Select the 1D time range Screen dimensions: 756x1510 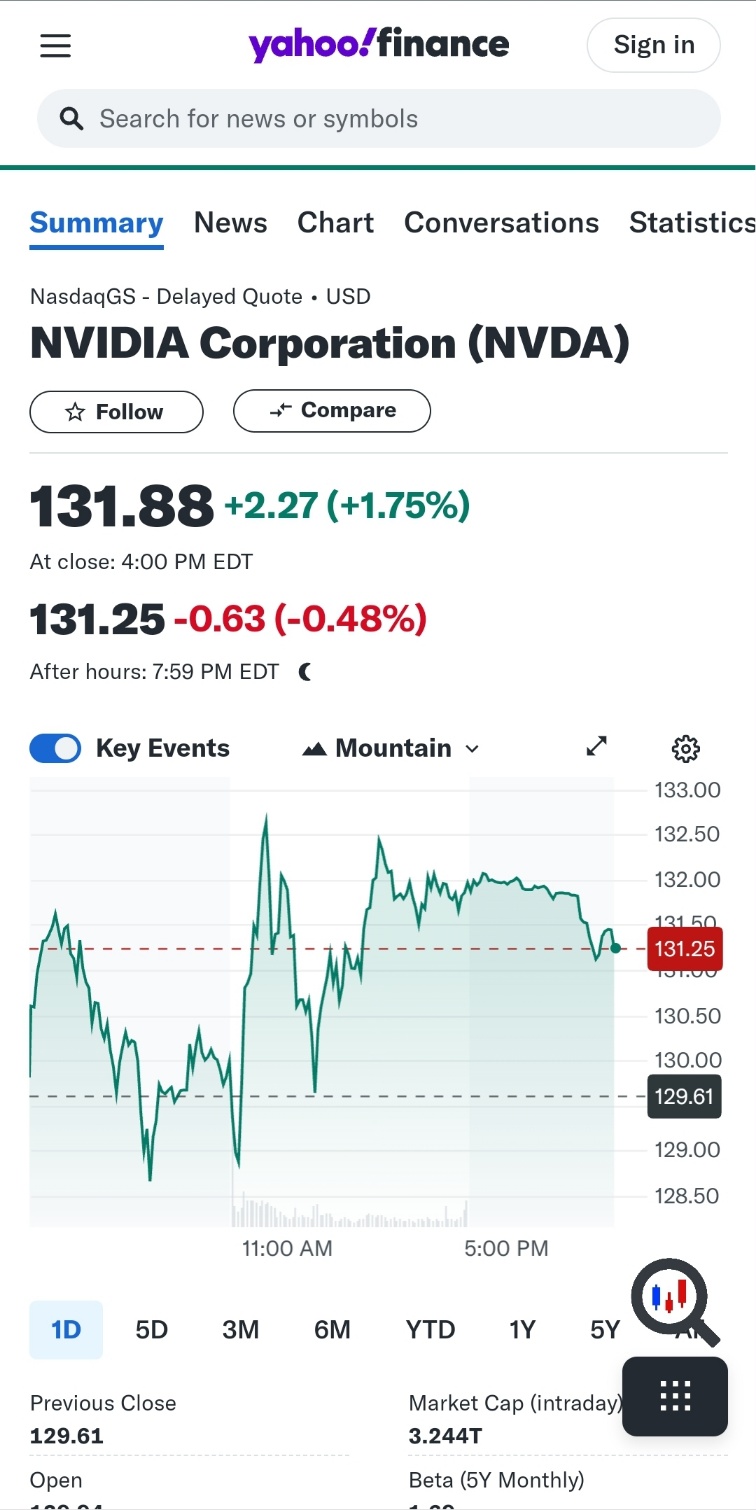click(66, 1330)
